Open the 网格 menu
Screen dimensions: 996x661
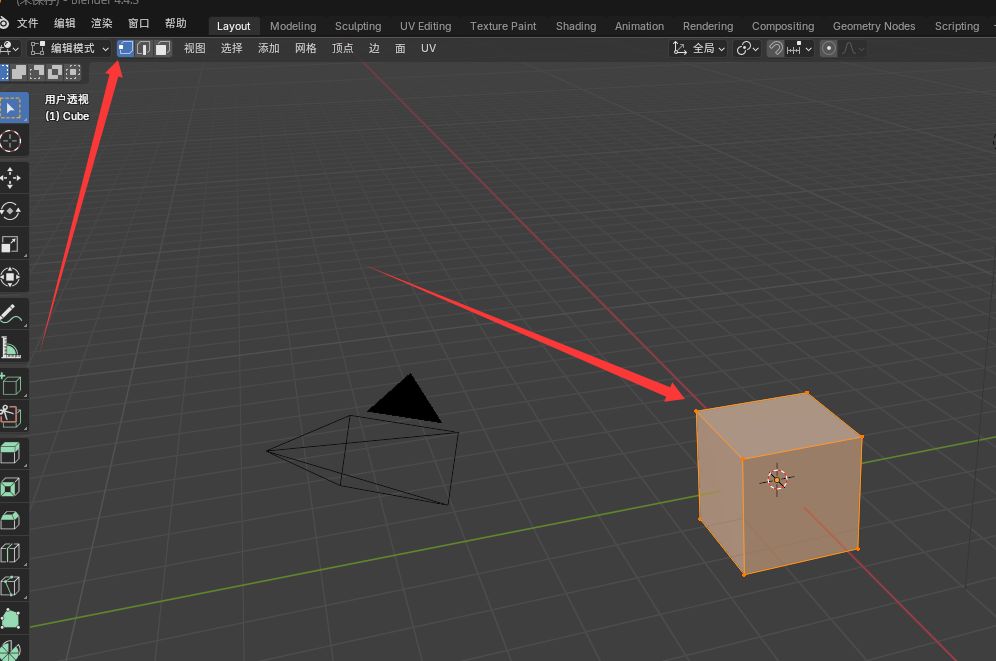pos(306,48)
